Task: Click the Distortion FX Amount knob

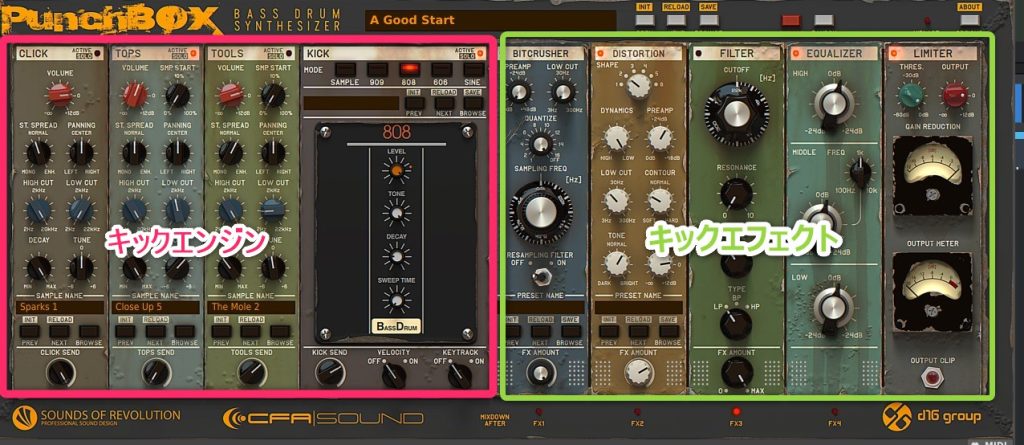Action: pos(637,373)
